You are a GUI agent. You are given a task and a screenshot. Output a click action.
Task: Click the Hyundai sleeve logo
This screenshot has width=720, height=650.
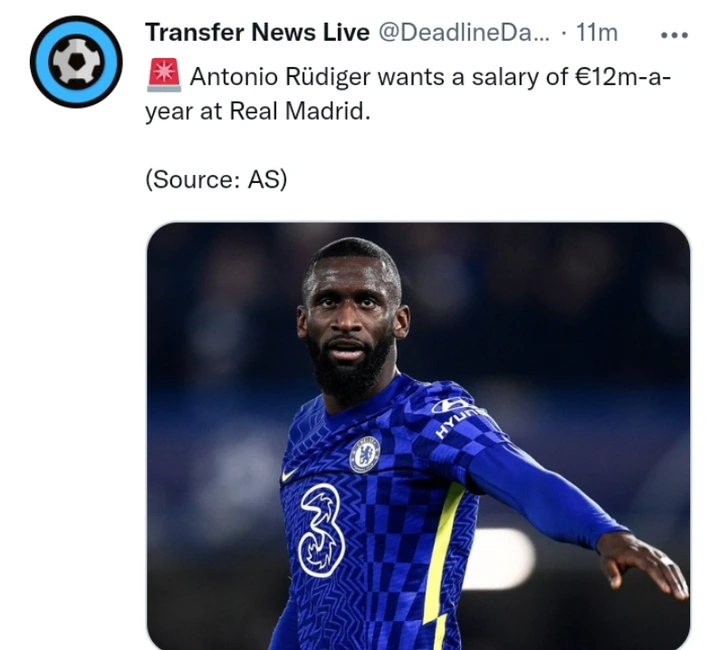456,415
